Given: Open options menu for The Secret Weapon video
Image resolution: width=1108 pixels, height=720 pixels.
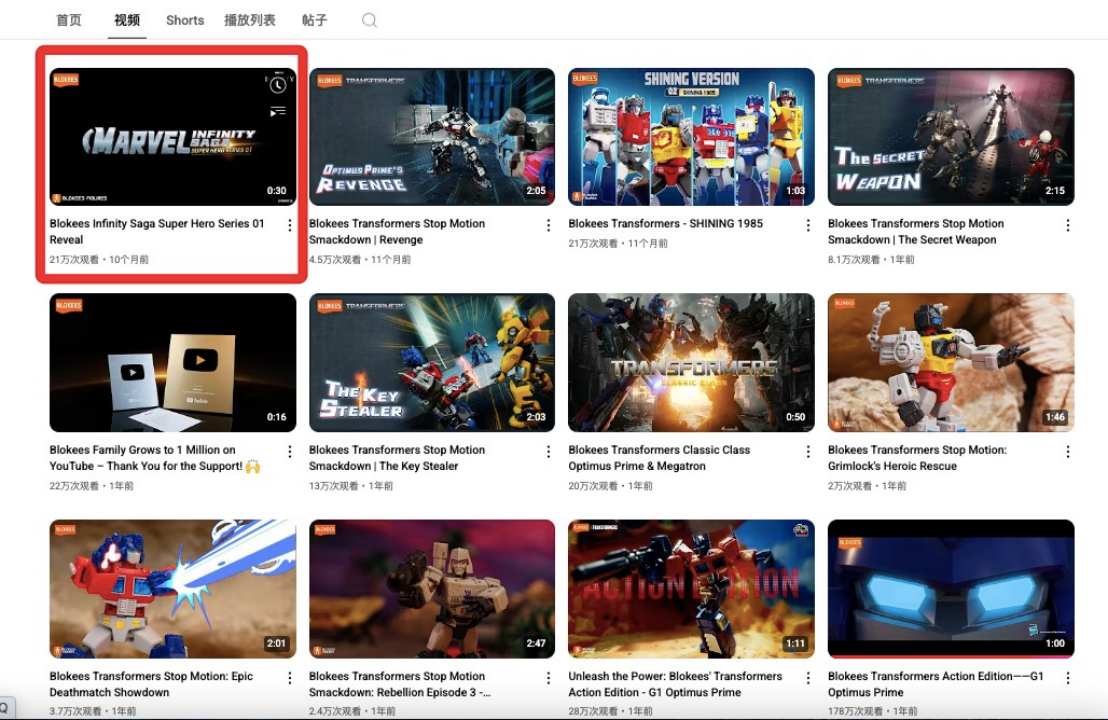Looking at the screenshot, I should (1068, 225).
